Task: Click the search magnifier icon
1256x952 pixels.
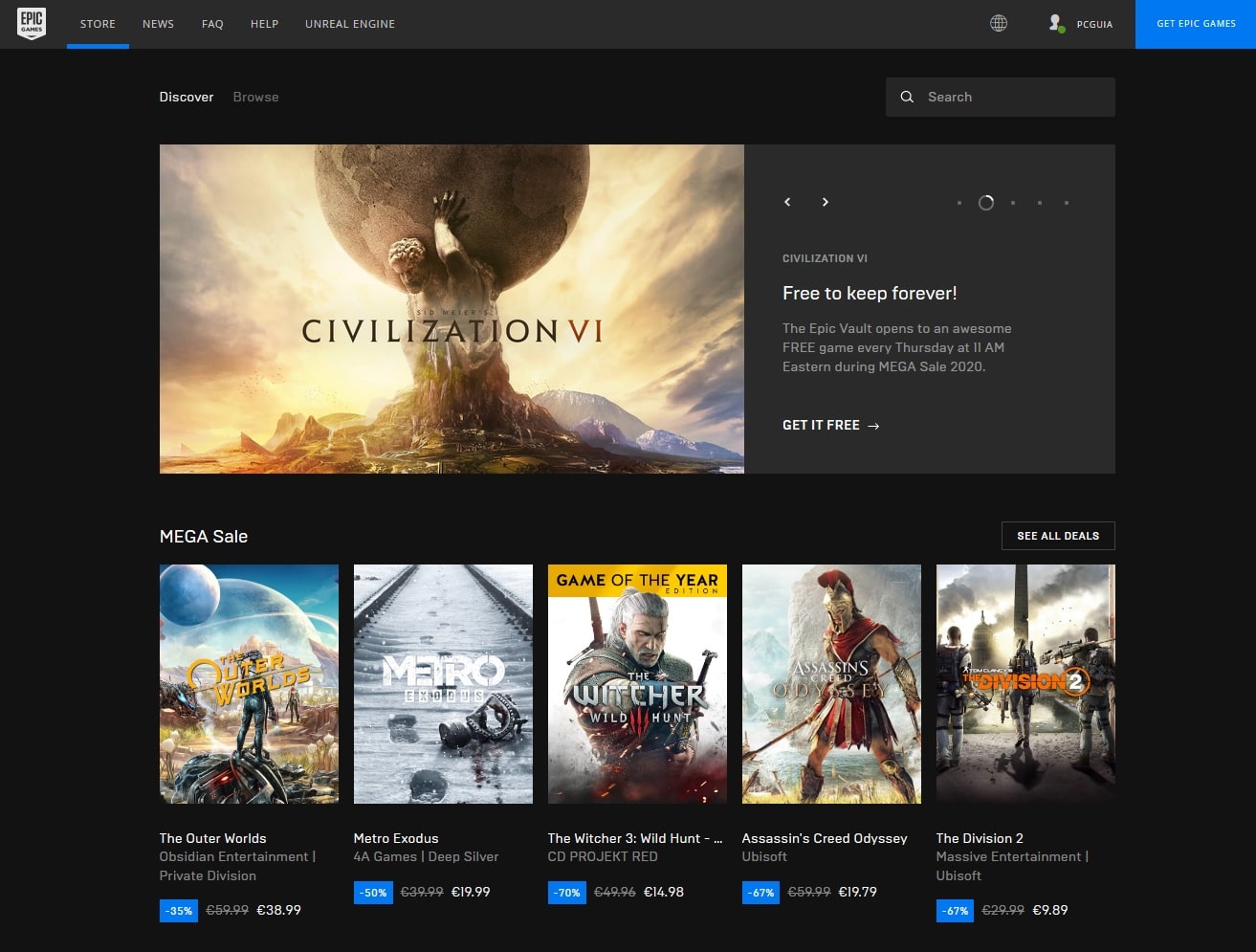Action: 907,97
